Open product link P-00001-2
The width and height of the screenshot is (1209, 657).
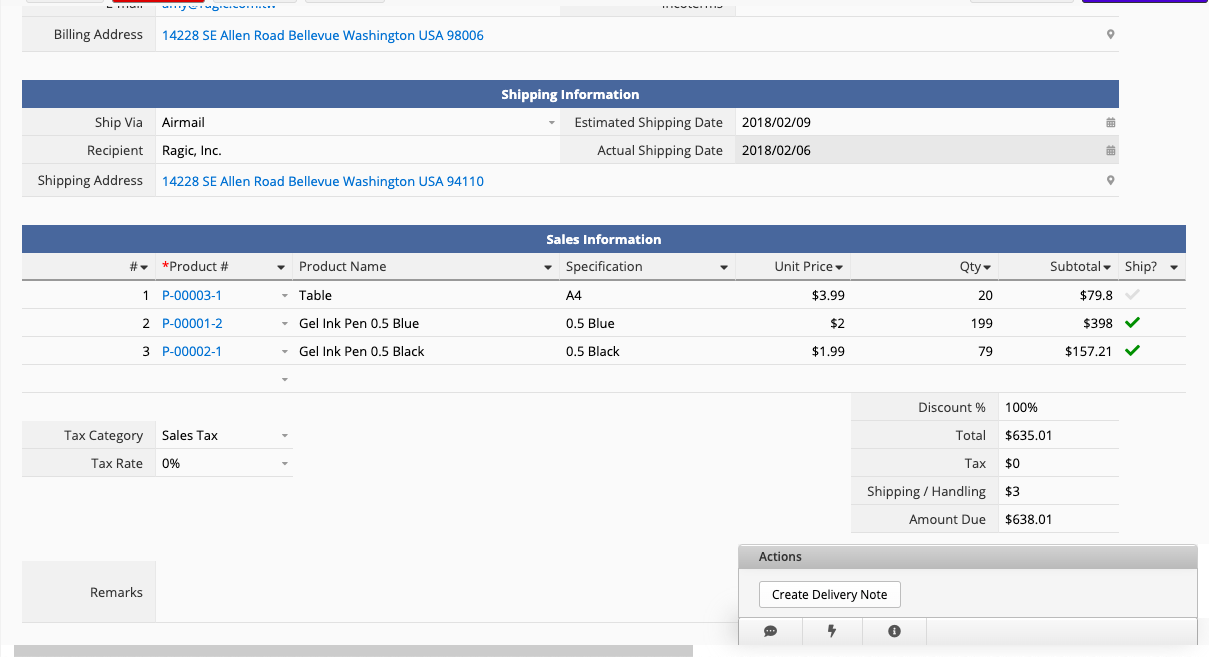192,323
